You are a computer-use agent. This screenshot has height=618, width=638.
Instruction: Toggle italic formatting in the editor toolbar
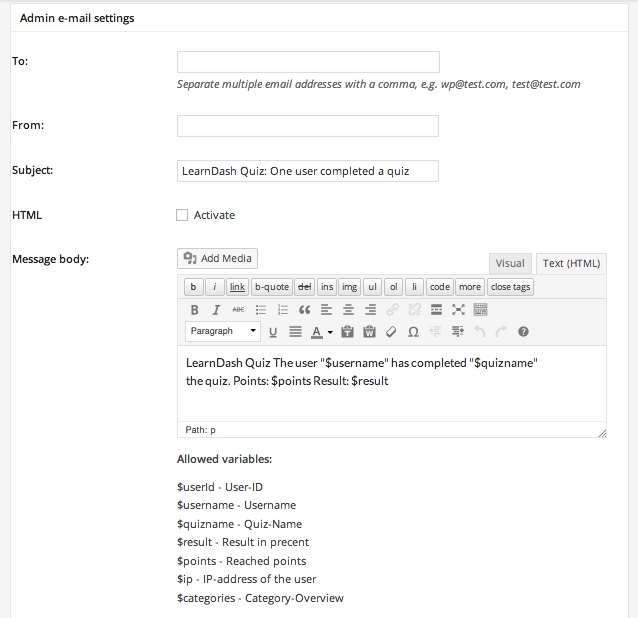pyautogui.click(x=216, y=310)
